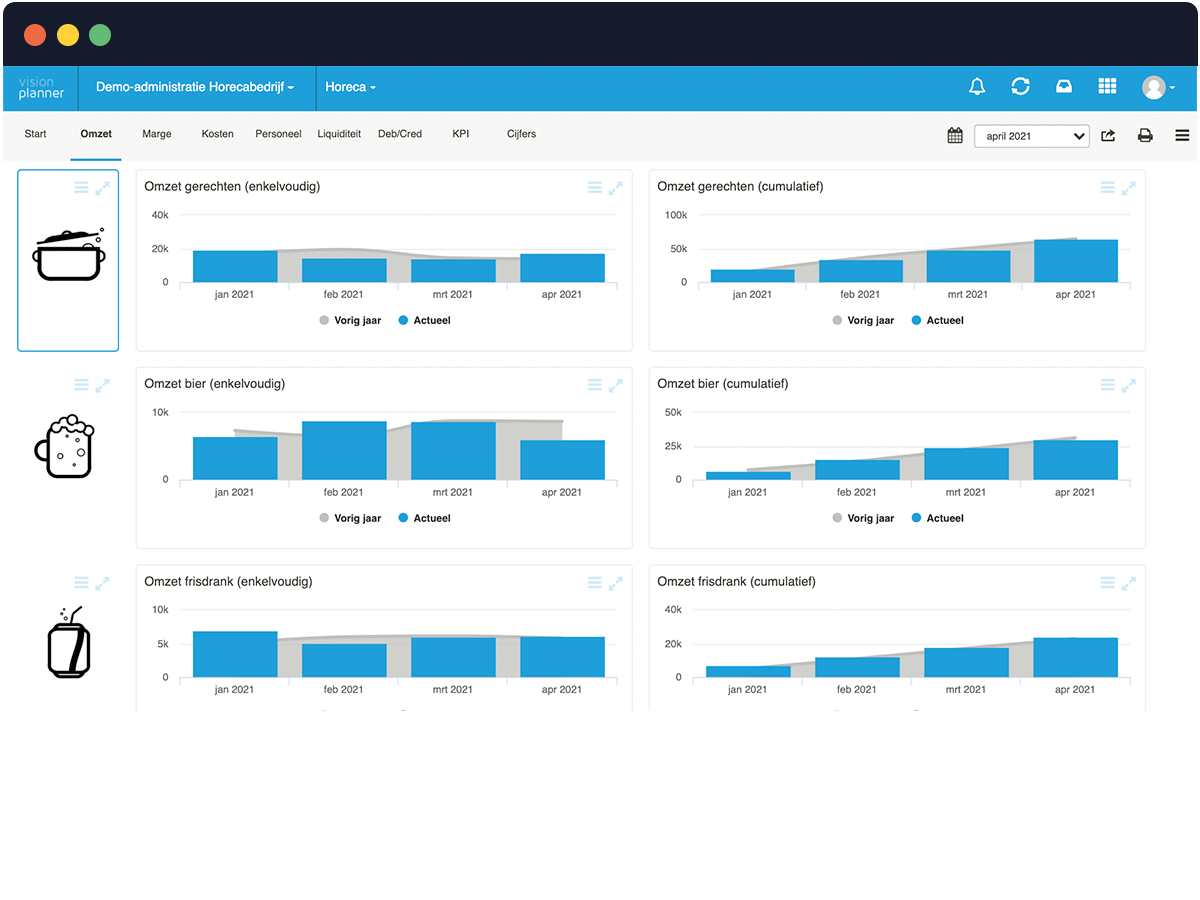Expand Omzet bier (cumulatief) chart fullscreen
1200x900 pixels.
click(x=1128, y=385)
